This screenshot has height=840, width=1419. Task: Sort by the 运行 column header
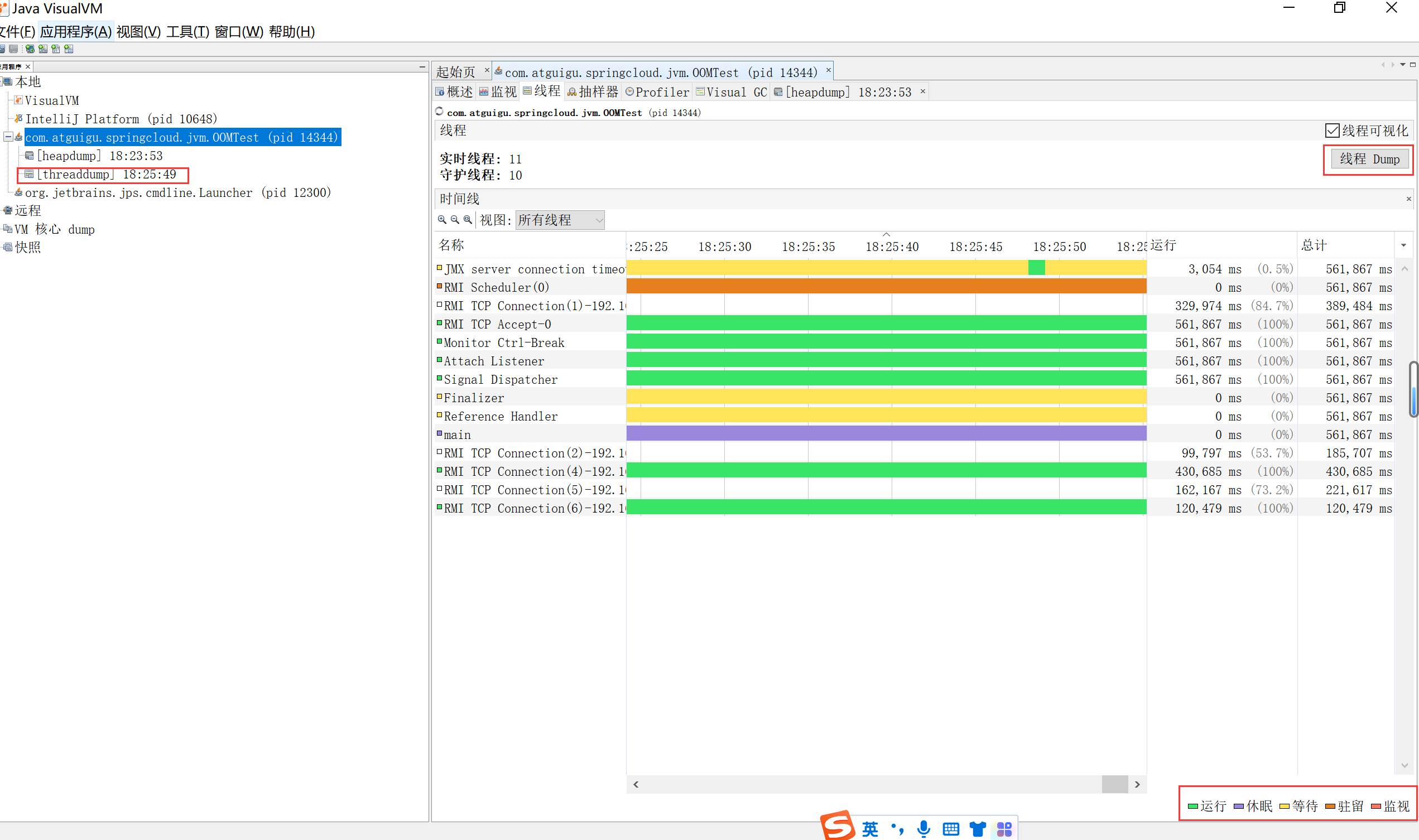click(x=1221, y=245)
